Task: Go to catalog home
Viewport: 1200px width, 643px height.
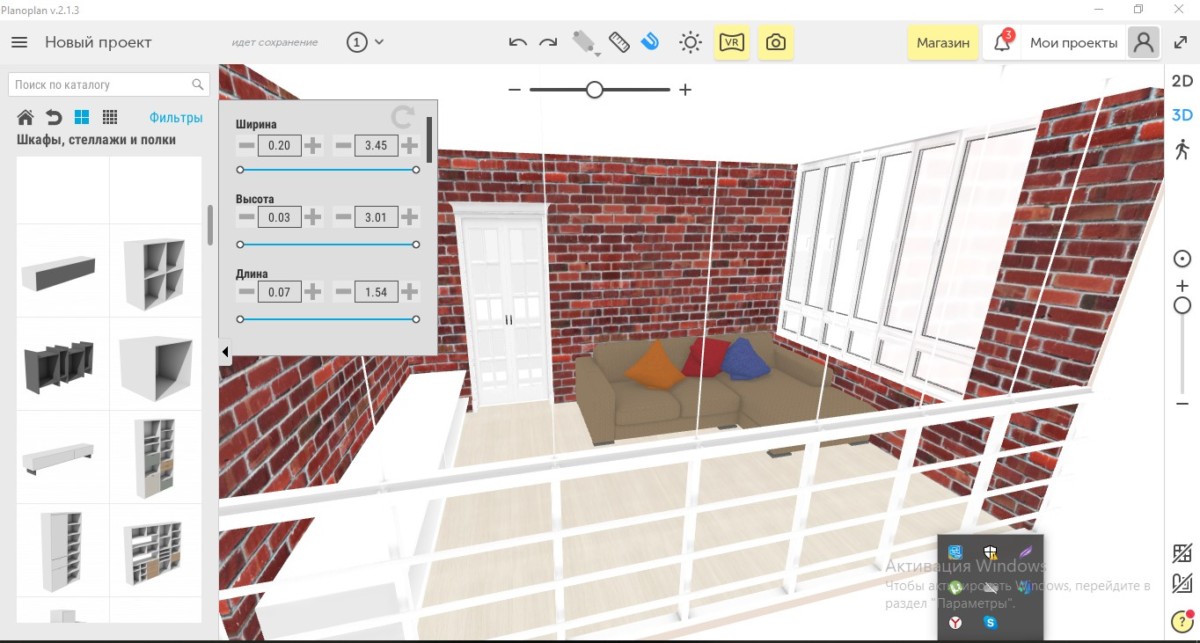Action: (26, 117)
